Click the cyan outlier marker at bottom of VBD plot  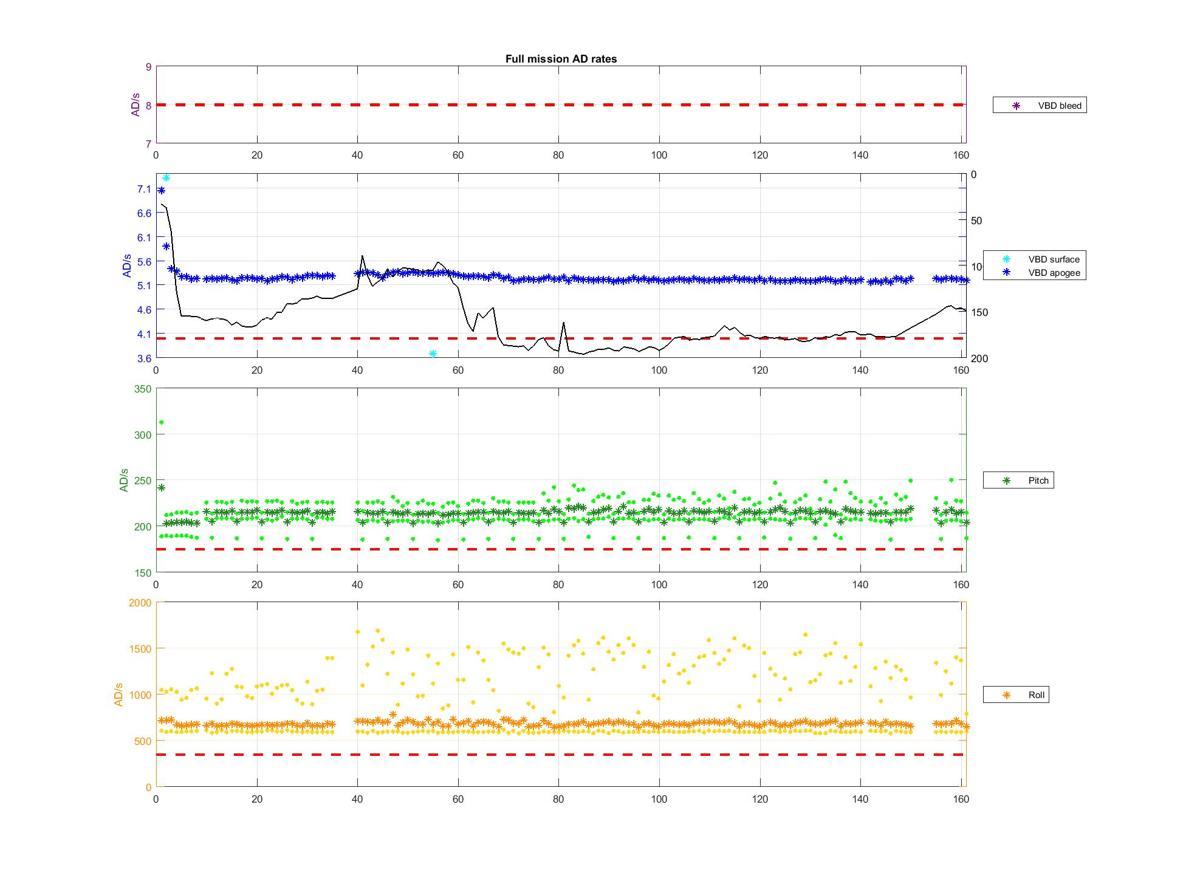pos(433,353)
